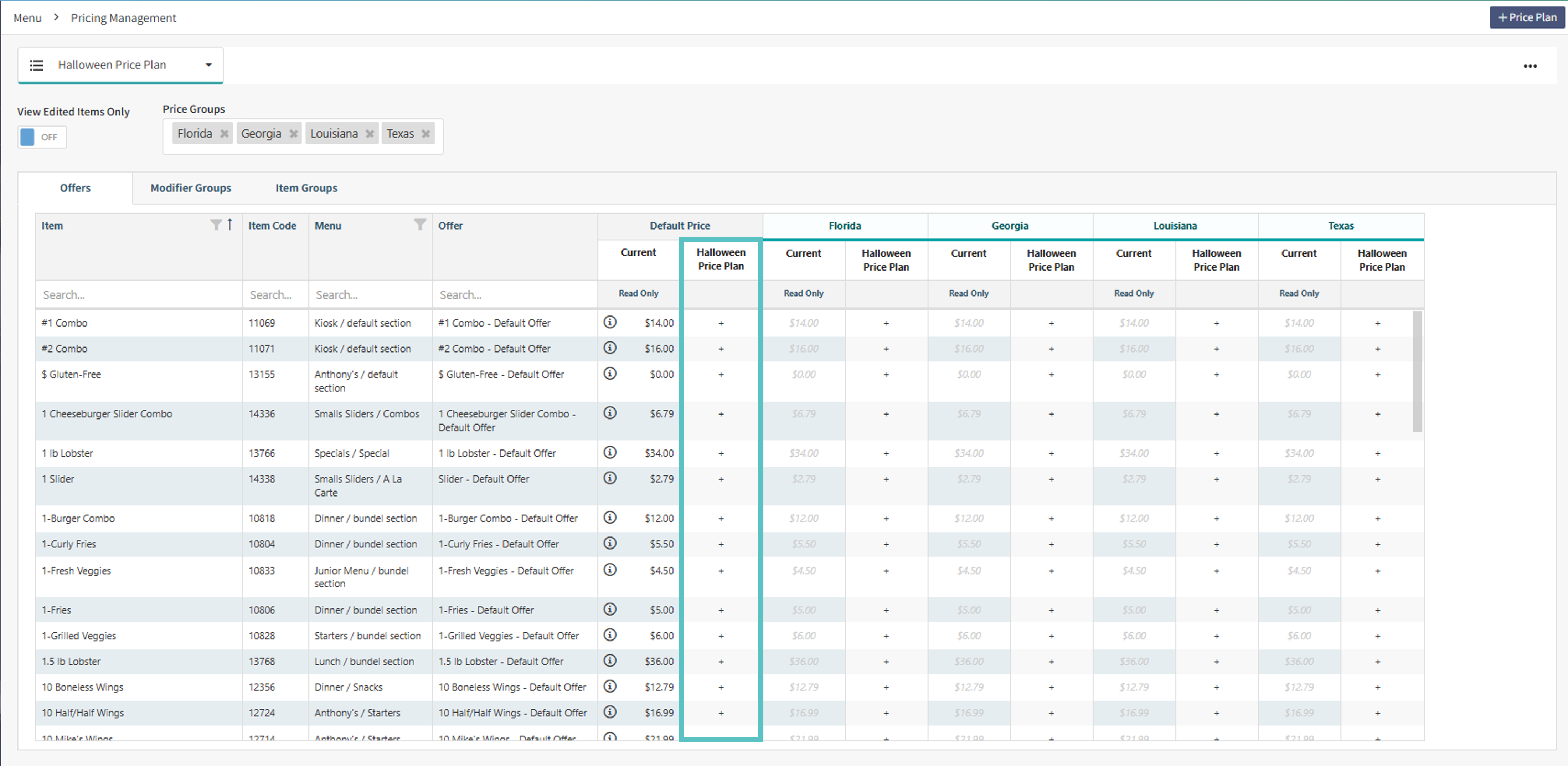Click the Menu breadcrumb link

[x=27, y=18]
